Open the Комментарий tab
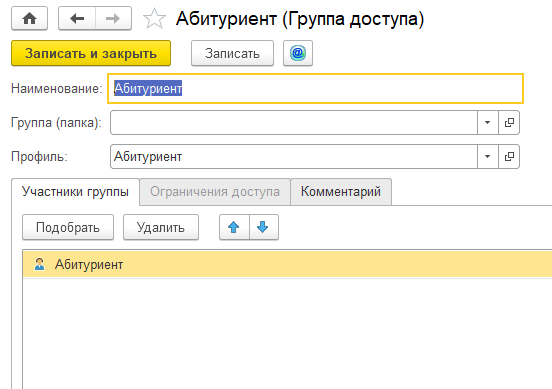This screenshot has width=552, height=389. coord(341,192)
